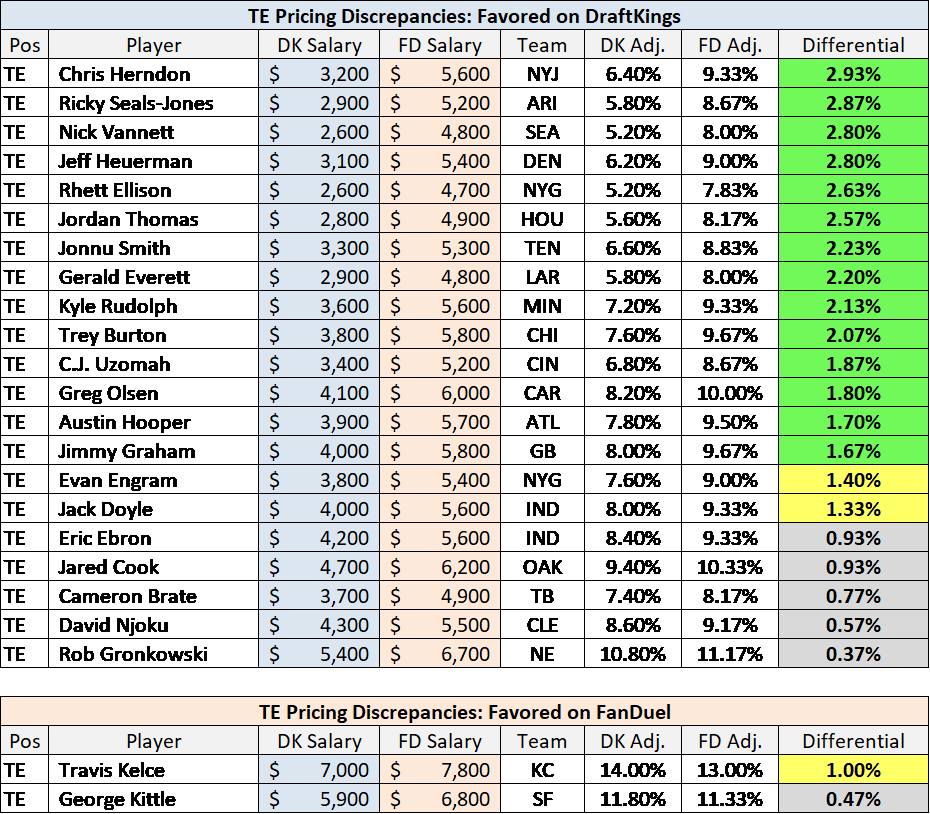This screenshot has height=814, width=930.
Task: Click the FD Salary header in FanDuel table
Action: [440, 741]
